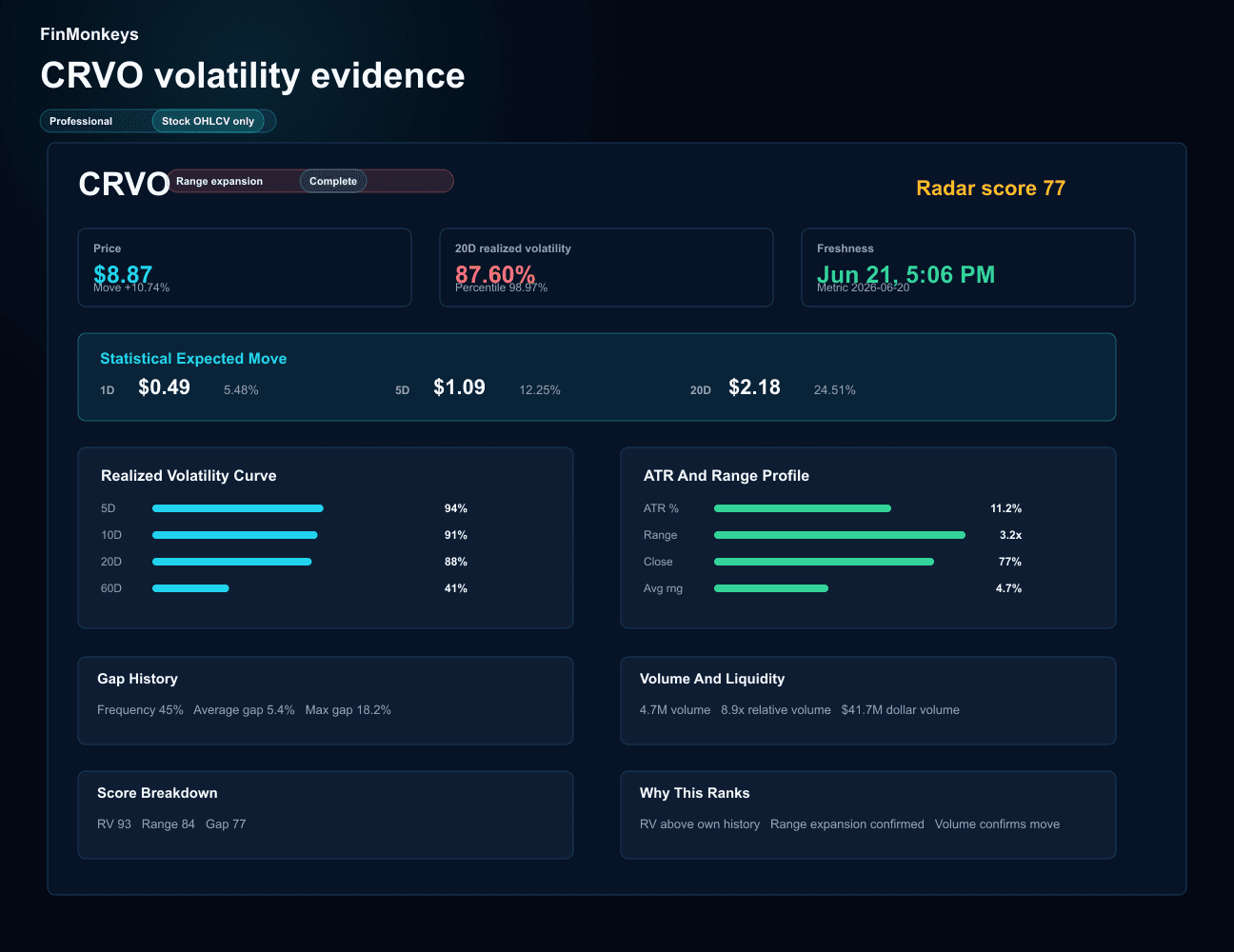This screenshot has width=1234, height=952.
Task: Click the Score Breakdown heading
Action: tap(157, 793)
